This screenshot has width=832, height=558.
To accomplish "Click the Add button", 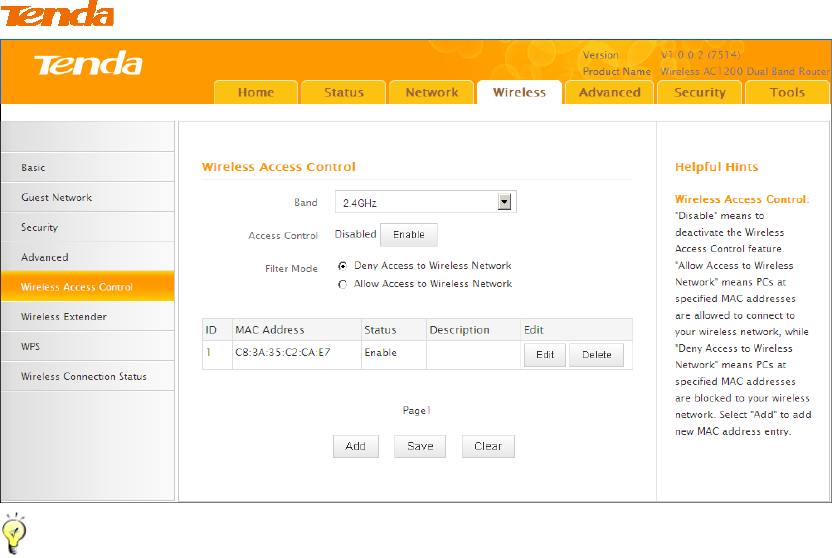I will click(356, 446).
